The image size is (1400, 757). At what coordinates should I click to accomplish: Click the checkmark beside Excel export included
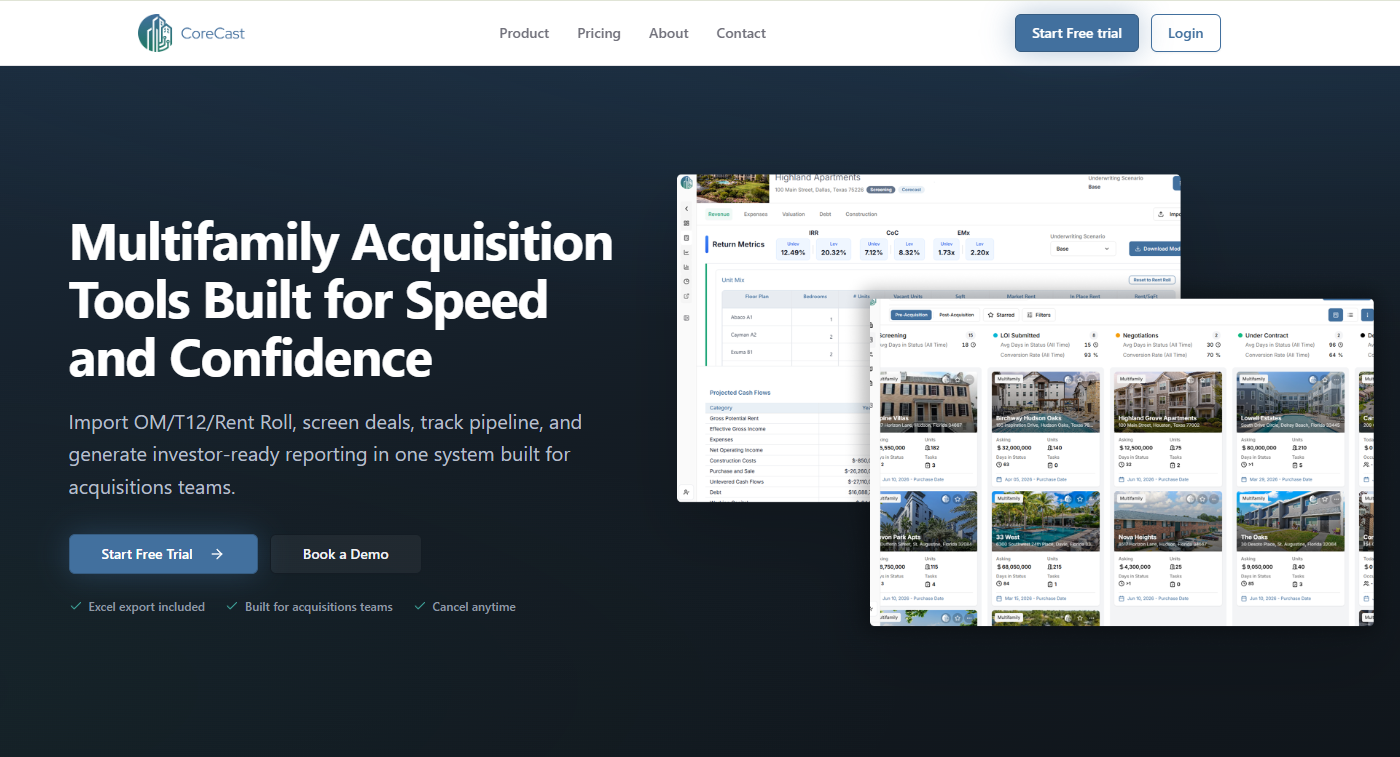[x=76, y=606]
